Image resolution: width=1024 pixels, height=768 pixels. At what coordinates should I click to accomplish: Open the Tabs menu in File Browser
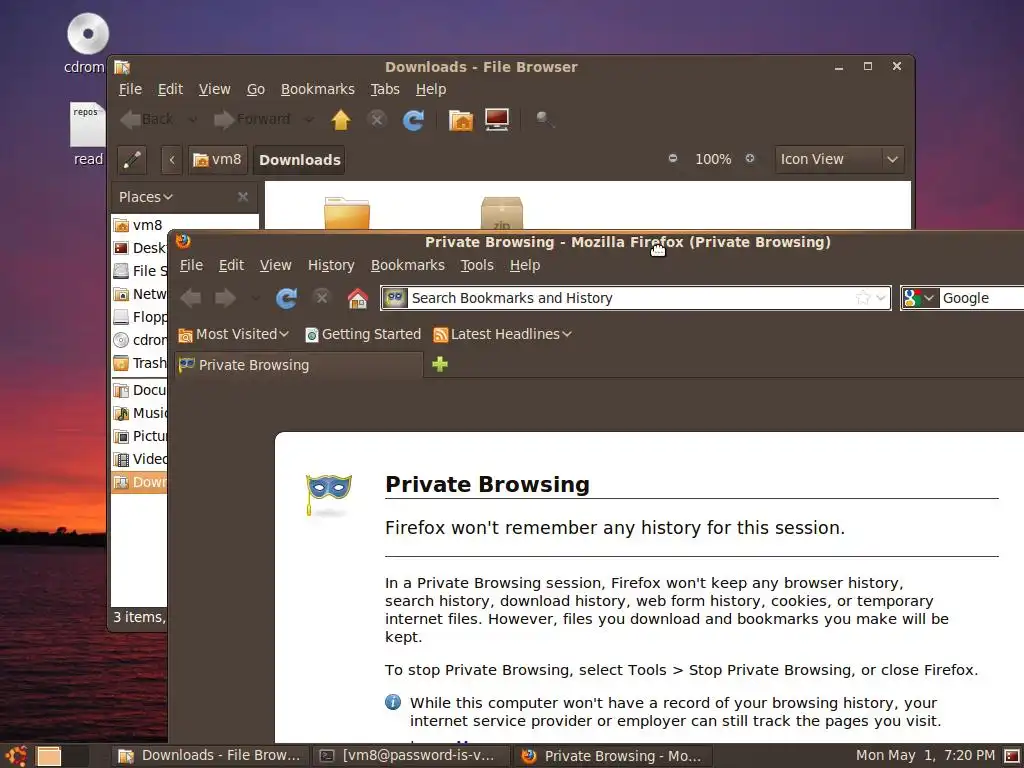(x=385, y=89)
